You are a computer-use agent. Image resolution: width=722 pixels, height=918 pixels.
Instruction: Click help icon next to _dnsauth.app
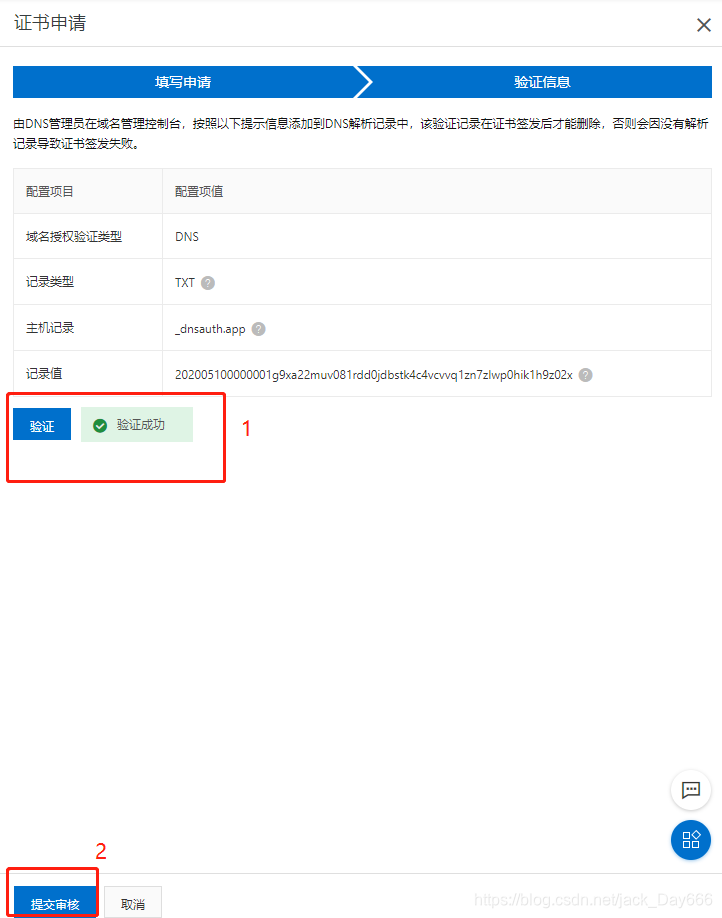point(258,328)
